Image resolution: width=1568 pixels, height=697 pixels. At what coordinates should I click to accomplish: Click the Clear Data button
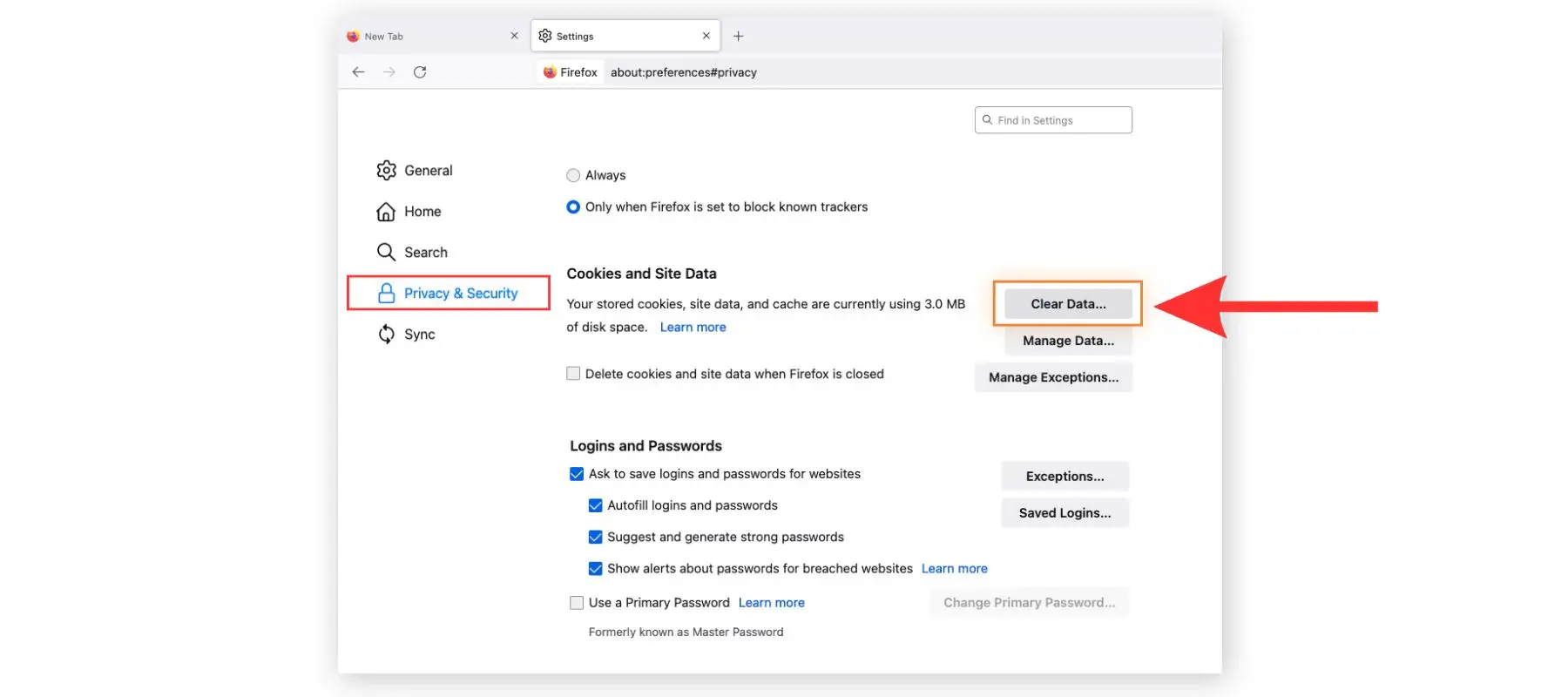pyautogui.click(x=1068, y=304)
